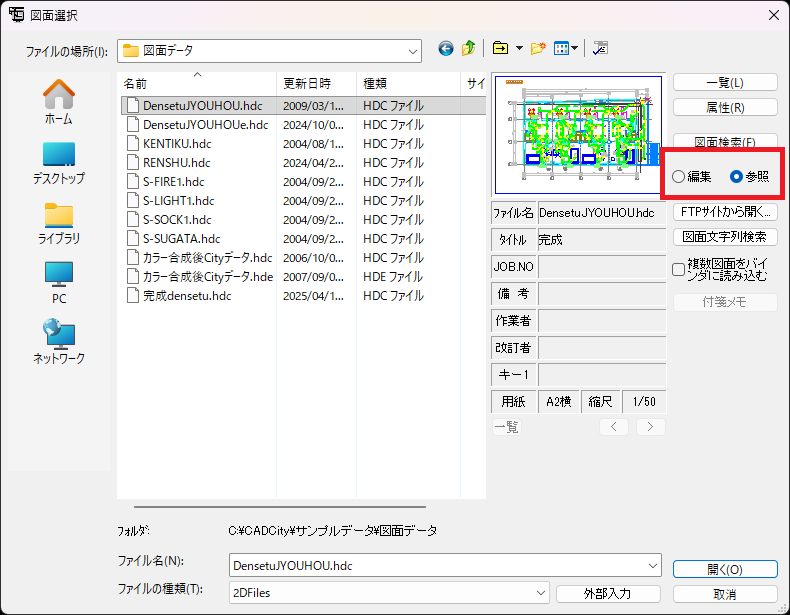The image size is (790, 615).
Task: Click the 2025/04/1... date cell
Action: pos(313,296)
